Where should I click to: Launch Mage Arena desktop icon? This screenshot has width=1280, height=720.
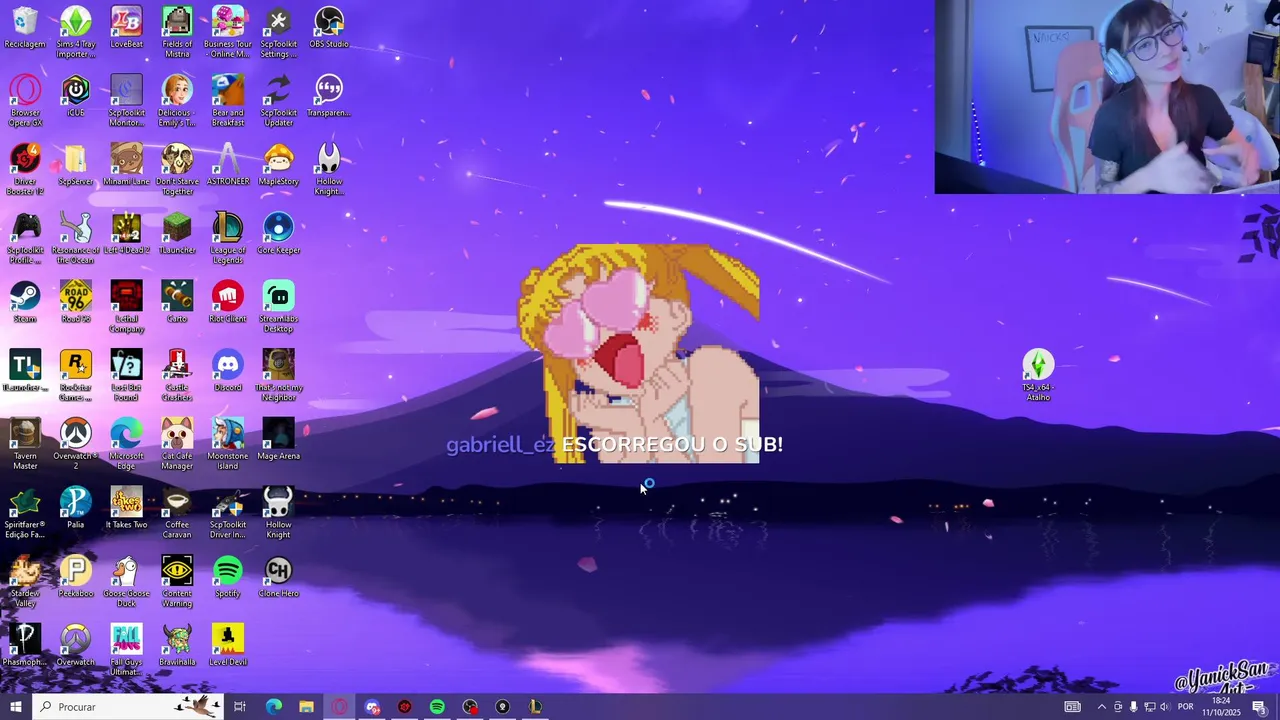pos(278,440)
